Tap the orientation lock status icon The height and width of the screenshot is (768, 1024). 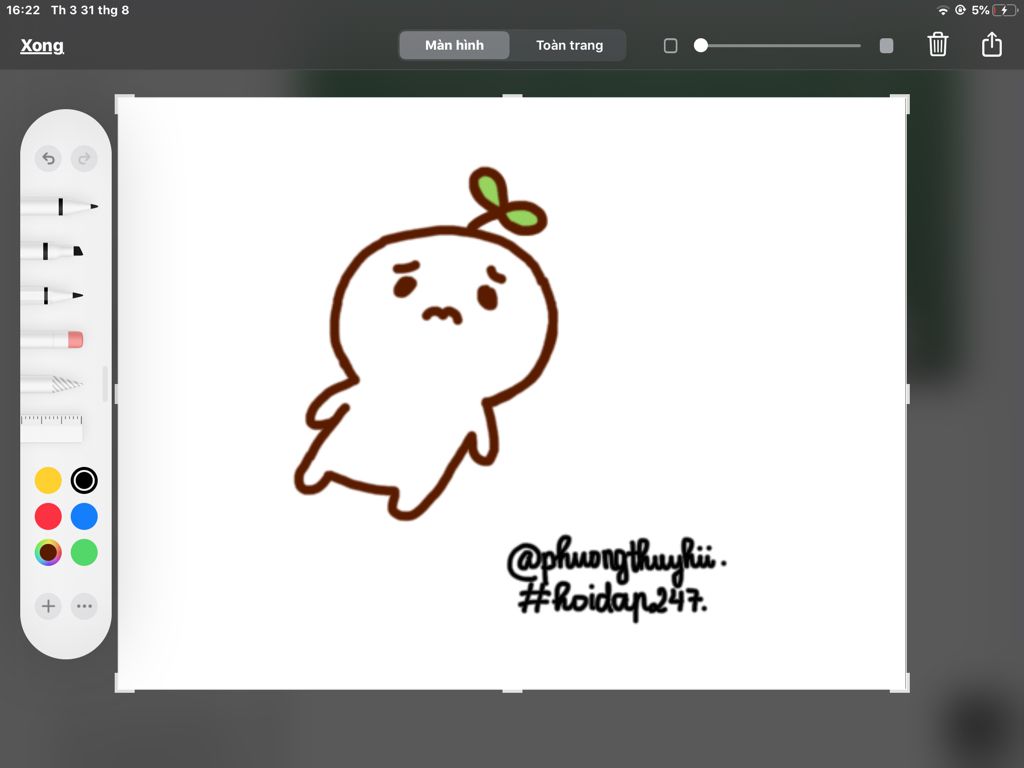point(960,10)
